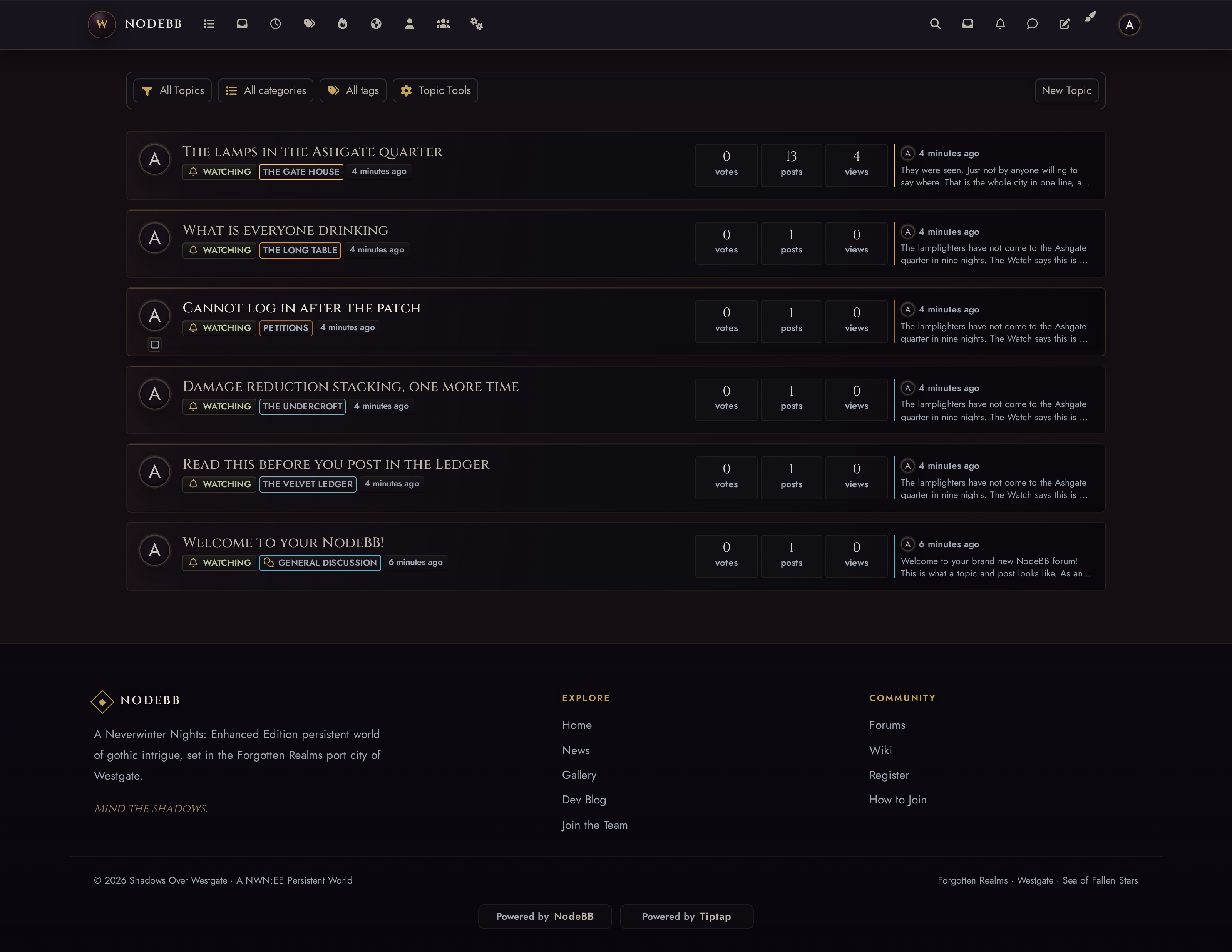Viewport: 1232px width, 952px height.
Task: Click footer Wiki link
Action: pyautogui.click(x=880, y=750)
